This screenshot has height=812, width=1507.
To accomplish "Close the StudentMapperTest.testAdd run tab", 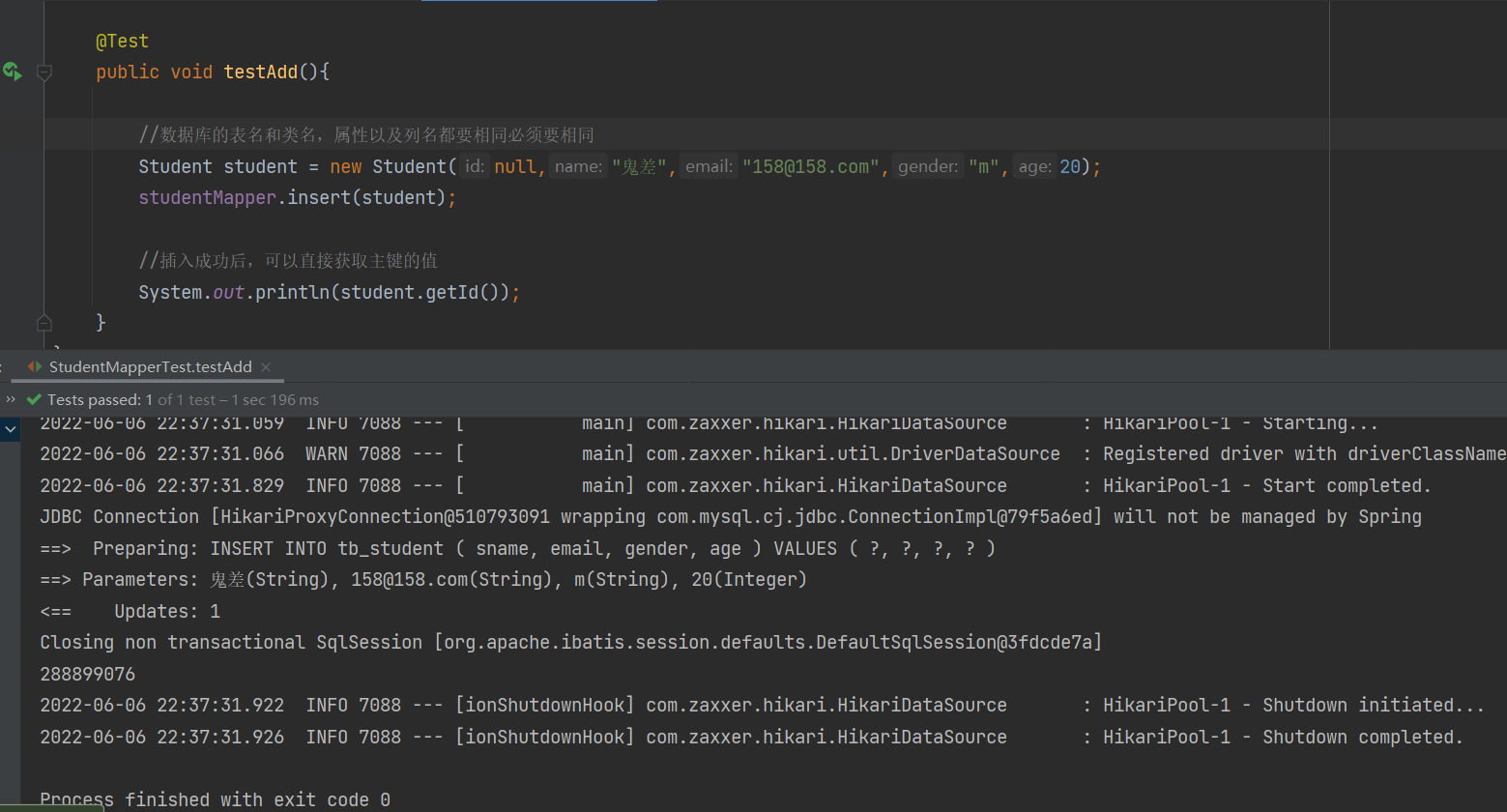I will [x=266, y=367].
